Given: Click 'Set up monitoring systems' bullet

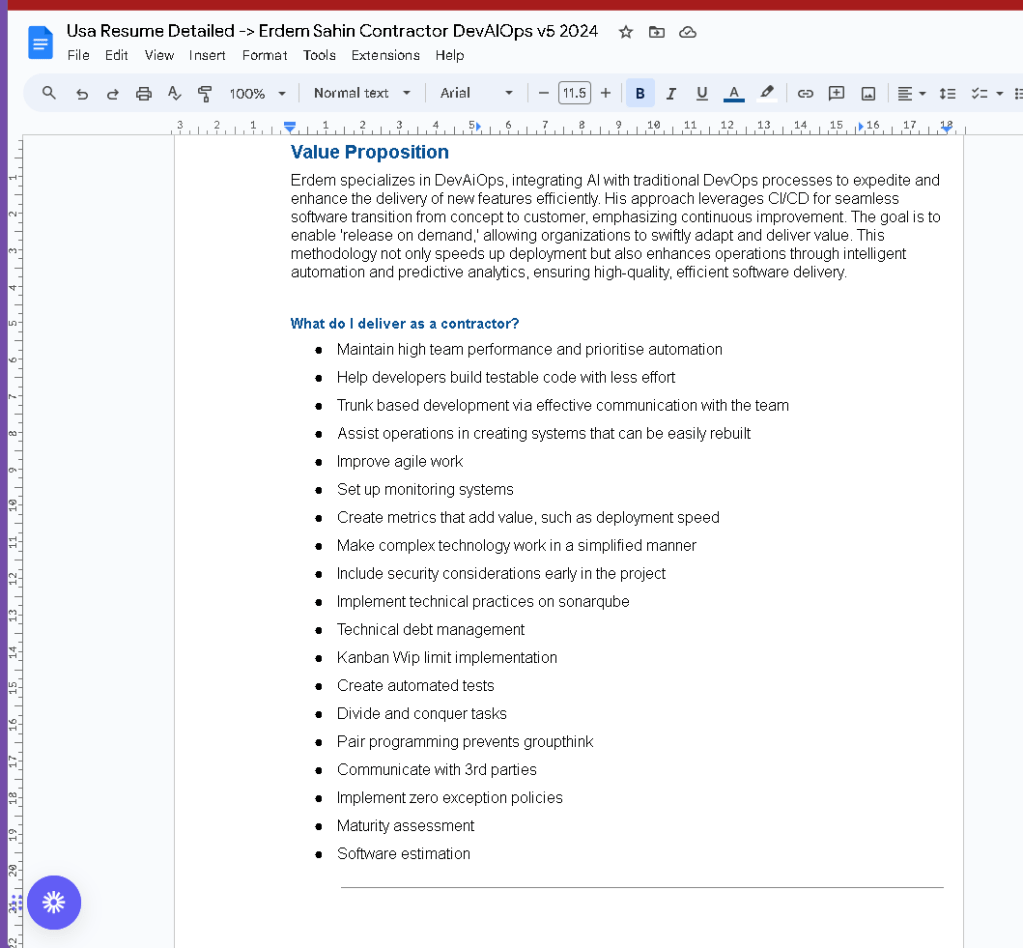Looking at the screenshot, I should click(425, 490).
